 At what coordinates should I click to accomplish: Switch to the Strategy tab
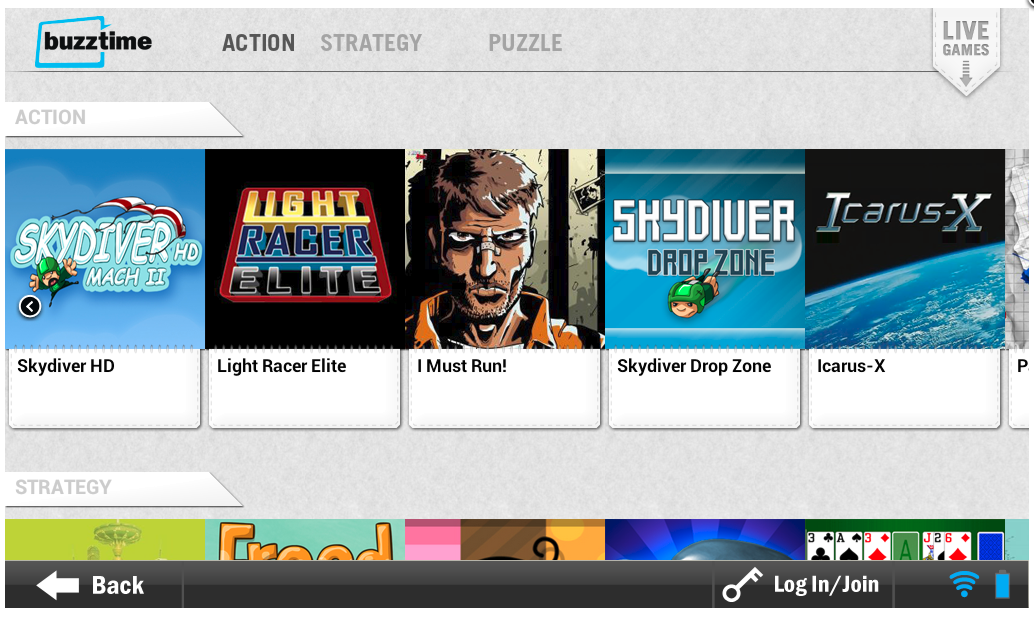(371, 44)
